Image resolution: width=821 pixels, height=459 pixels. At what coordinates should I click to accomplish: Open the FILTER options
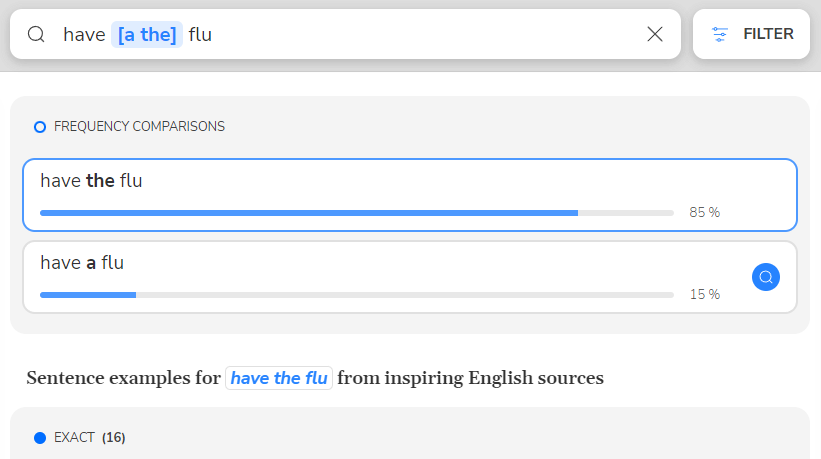point(767,34)
